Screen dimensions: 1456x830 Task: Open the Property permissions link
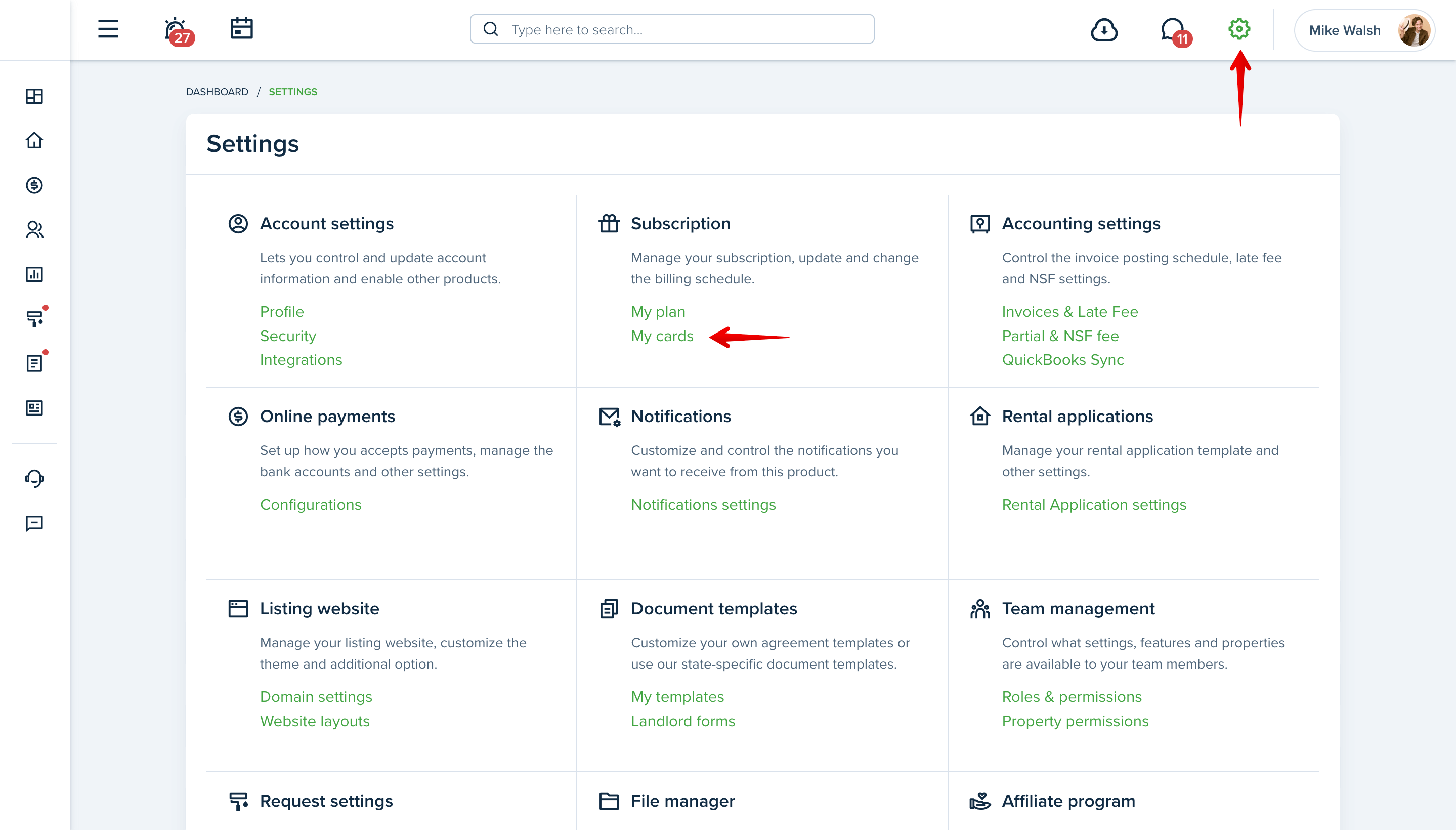pyautogui.click(x=1075, y=722)
